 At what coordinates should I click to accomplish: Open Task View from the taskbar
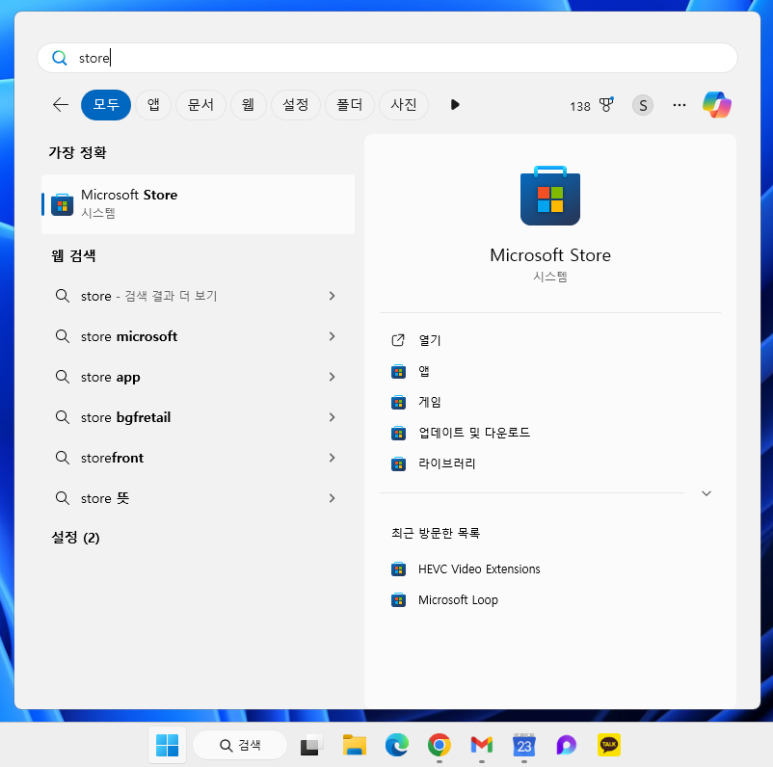click(312, 745)
